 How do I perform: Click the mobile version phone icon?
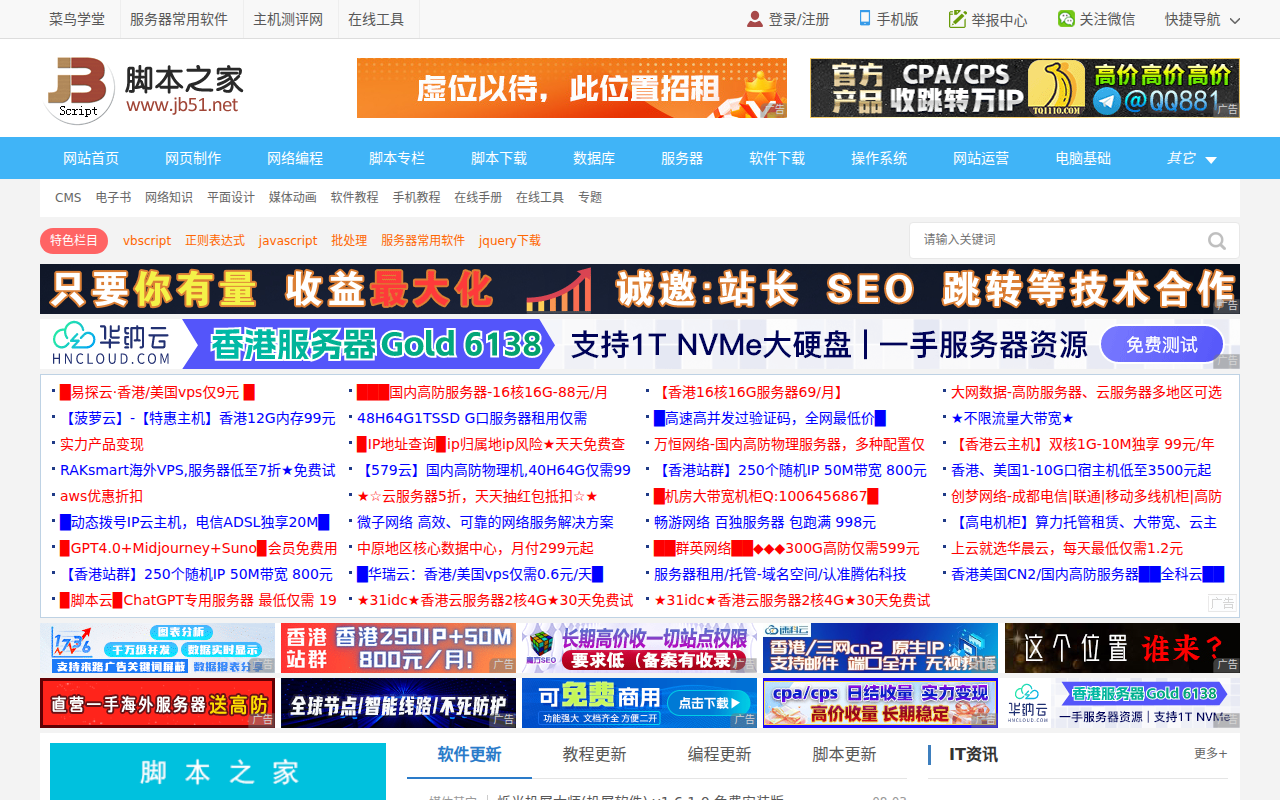[x=865, y=18]
